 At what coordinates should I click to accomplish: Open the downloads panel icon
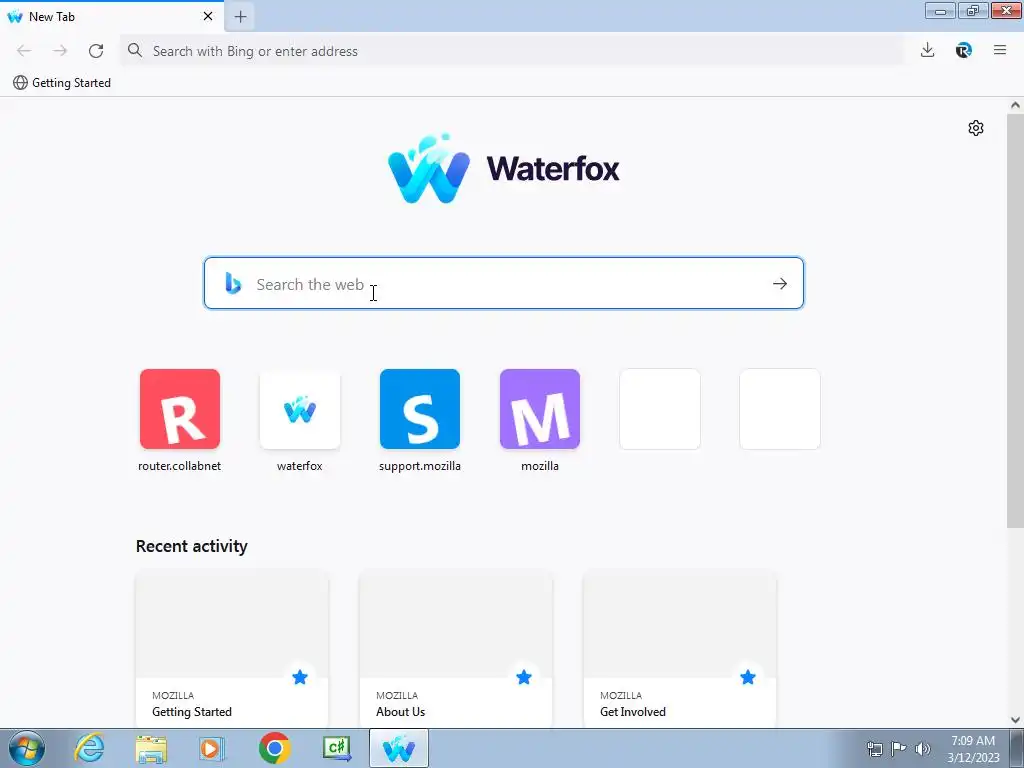click(927, 50)
